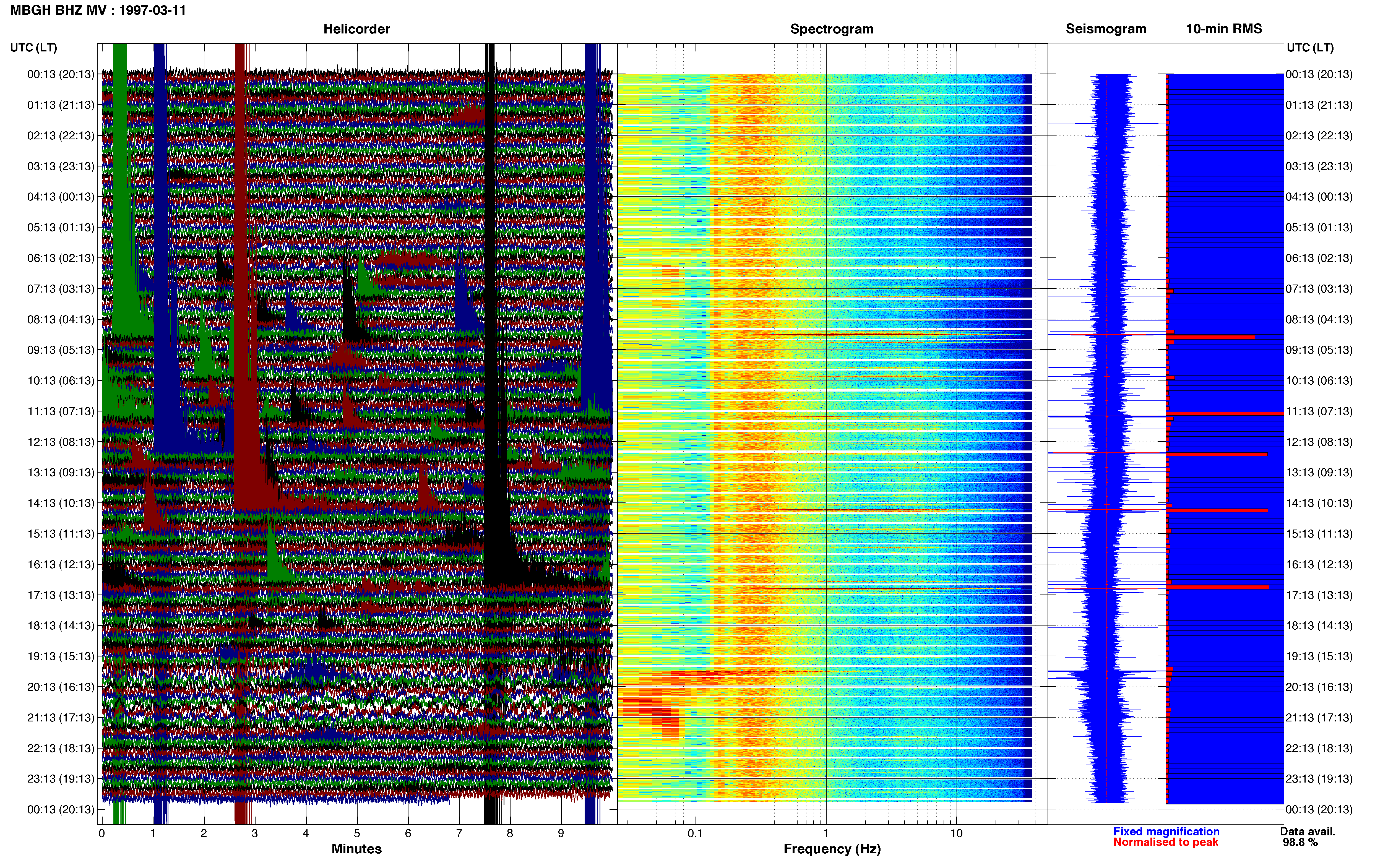Click minute tick '9' on Helicorder axis
Viewport: 1388px width, 868px height.
pyautogui.click(x=561, y=833)
